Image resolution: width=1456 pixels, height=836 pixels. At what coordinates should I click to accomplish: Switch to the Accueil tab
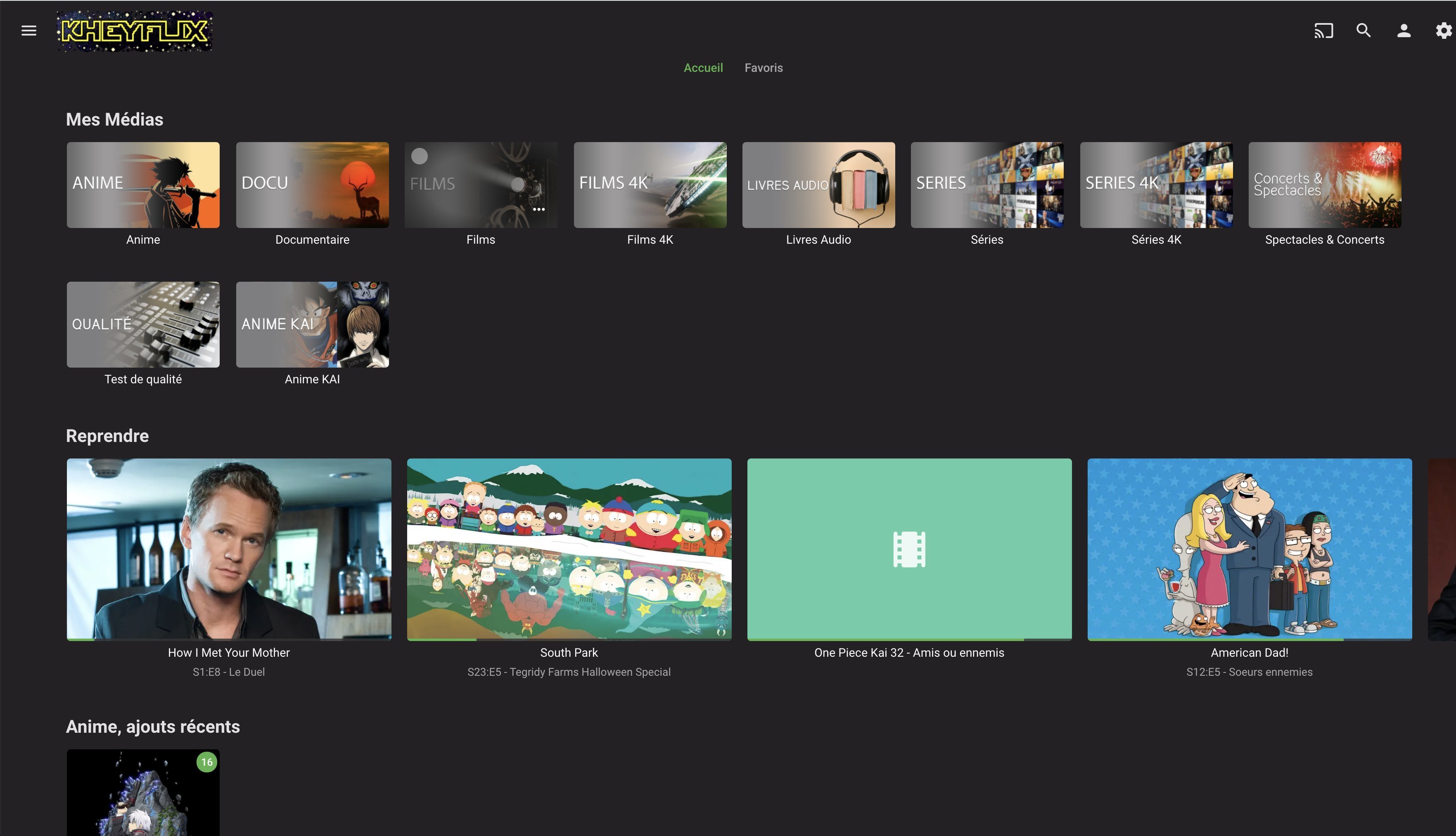pyautogui.click(x=703, y=68)
